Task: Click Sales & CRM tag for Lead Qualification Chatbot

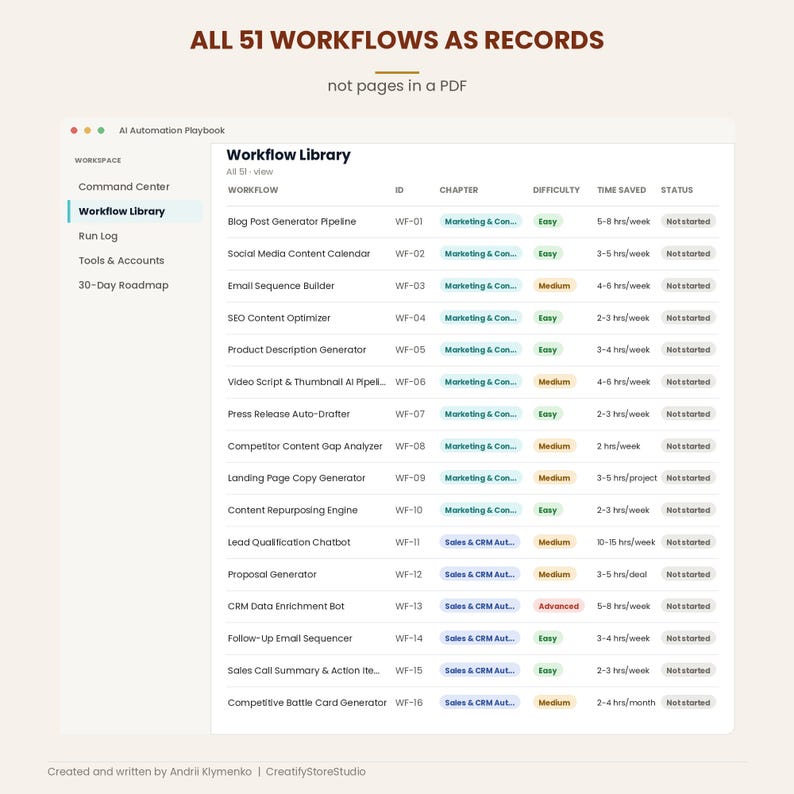Action: [480, 542]
